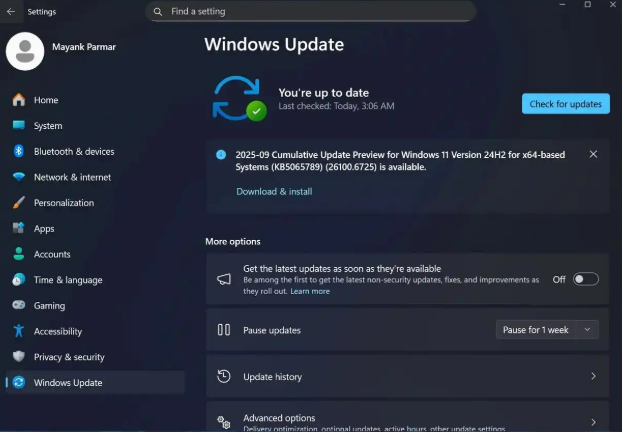Click the Accounts person icon
This screenshot has width=622, height=432.
tap(19, 254)
